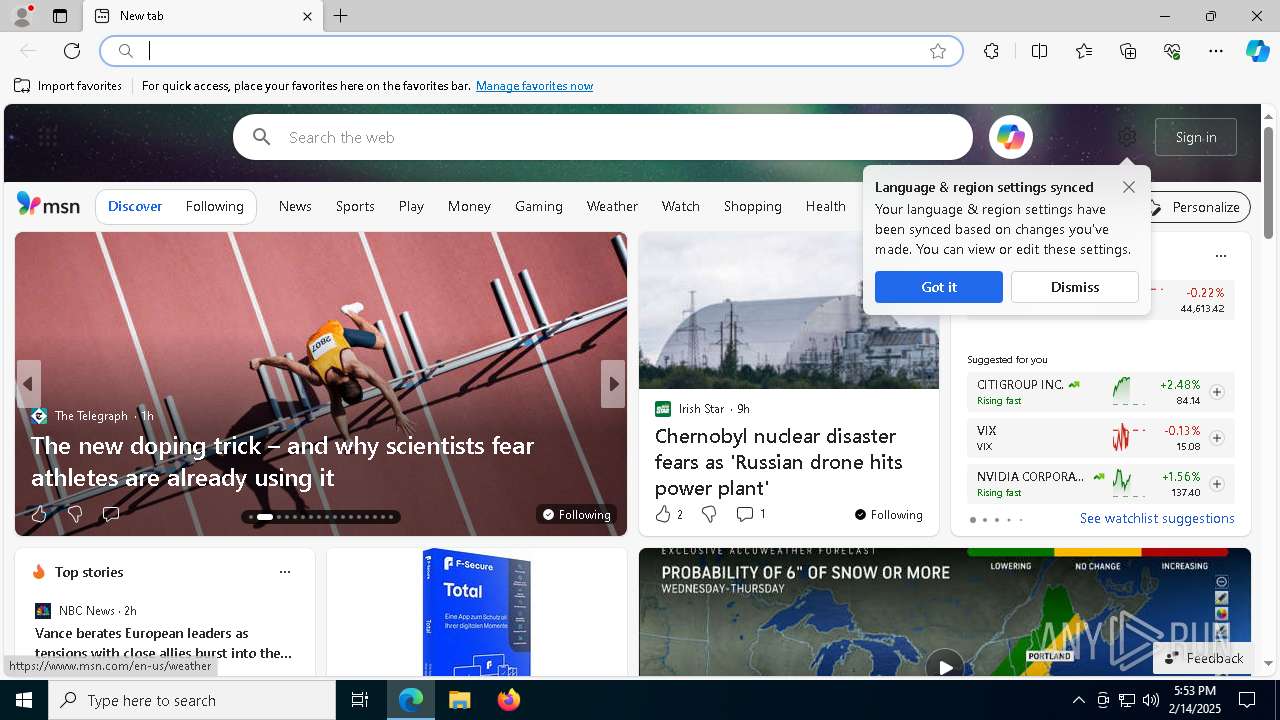
Task: Toggle split screen view
Action: coord(1039,51)
